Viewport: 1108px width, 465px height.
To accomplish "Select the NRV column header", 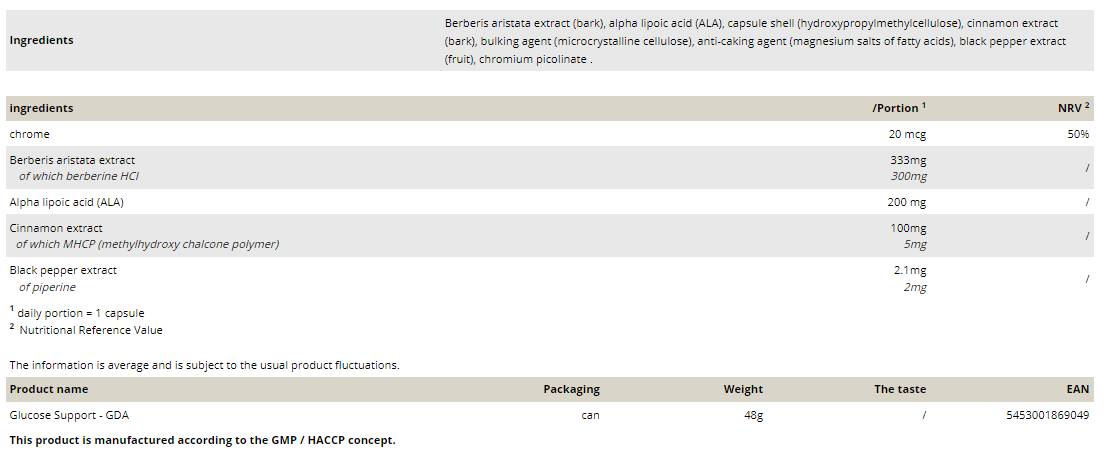I will coord(1072,108).
